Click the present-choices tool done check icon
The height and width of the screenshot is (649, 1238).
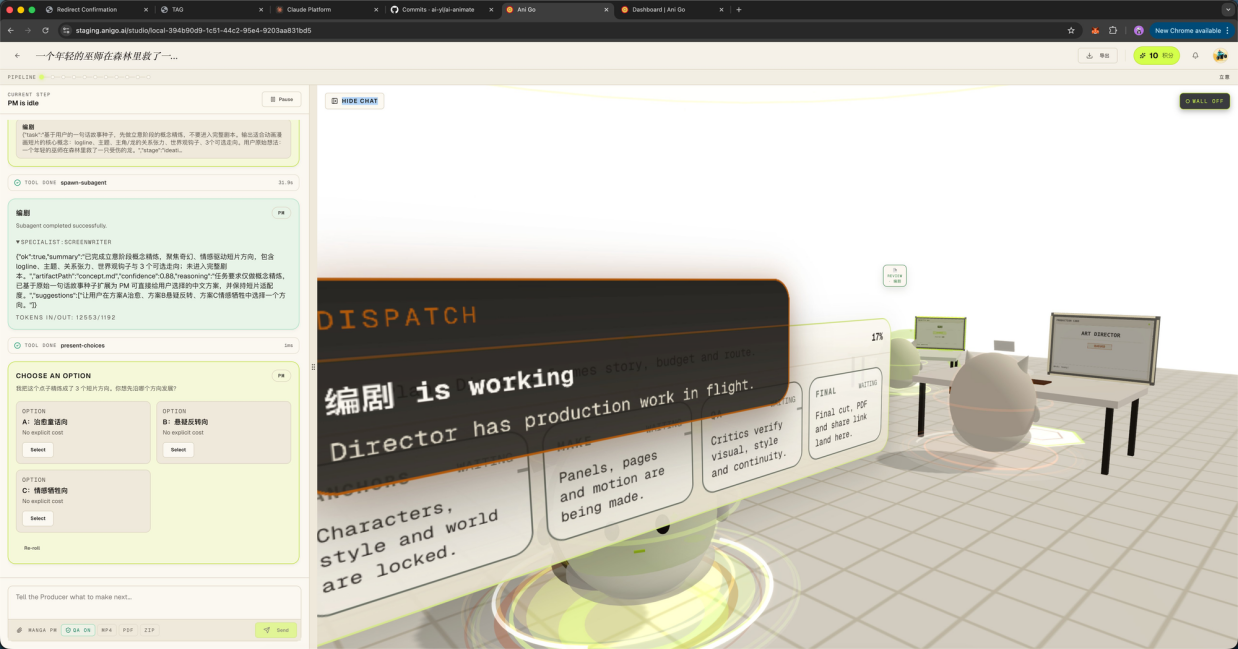(x=17, y=345)
